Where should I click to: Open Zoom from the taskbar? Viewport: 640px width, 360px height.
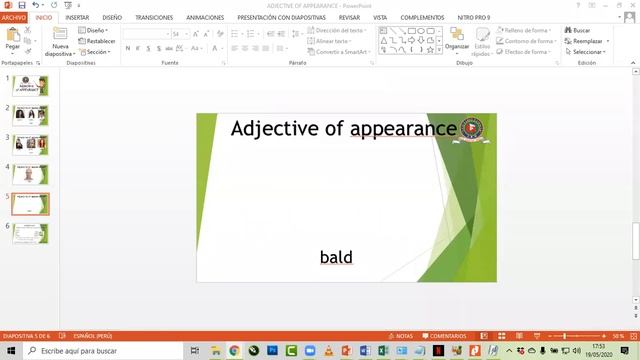[x=310, y=351]
